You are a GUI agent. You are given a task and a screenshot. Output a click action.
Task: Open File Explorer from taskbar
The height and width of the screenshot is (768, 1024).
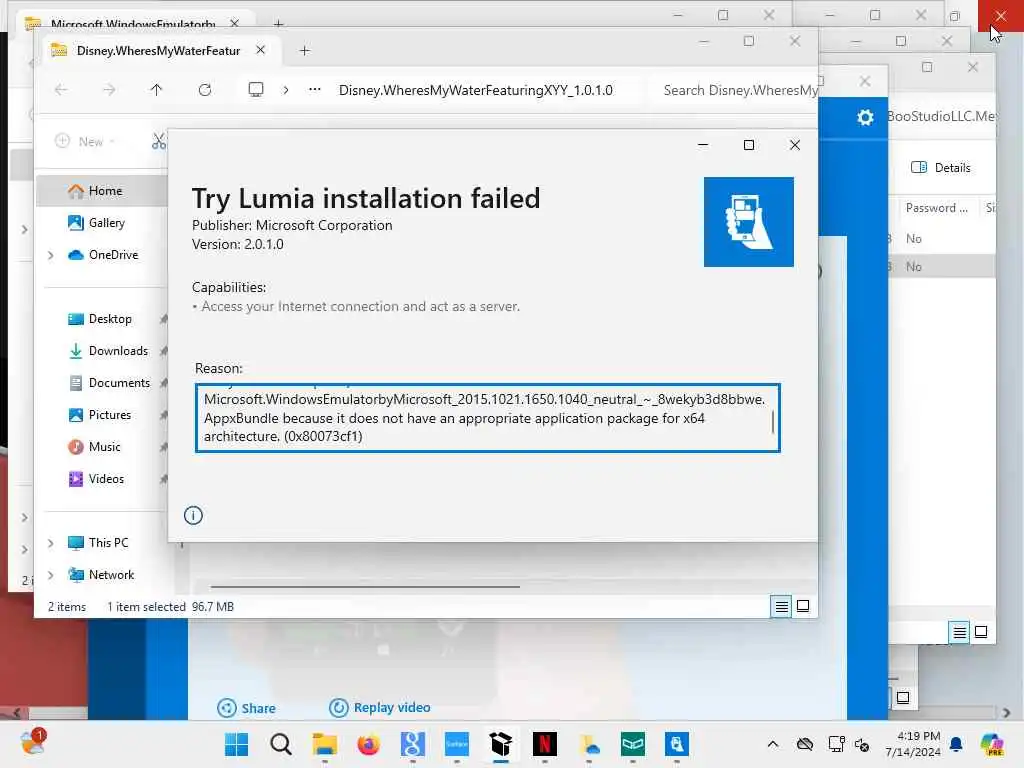coord(325,744)
